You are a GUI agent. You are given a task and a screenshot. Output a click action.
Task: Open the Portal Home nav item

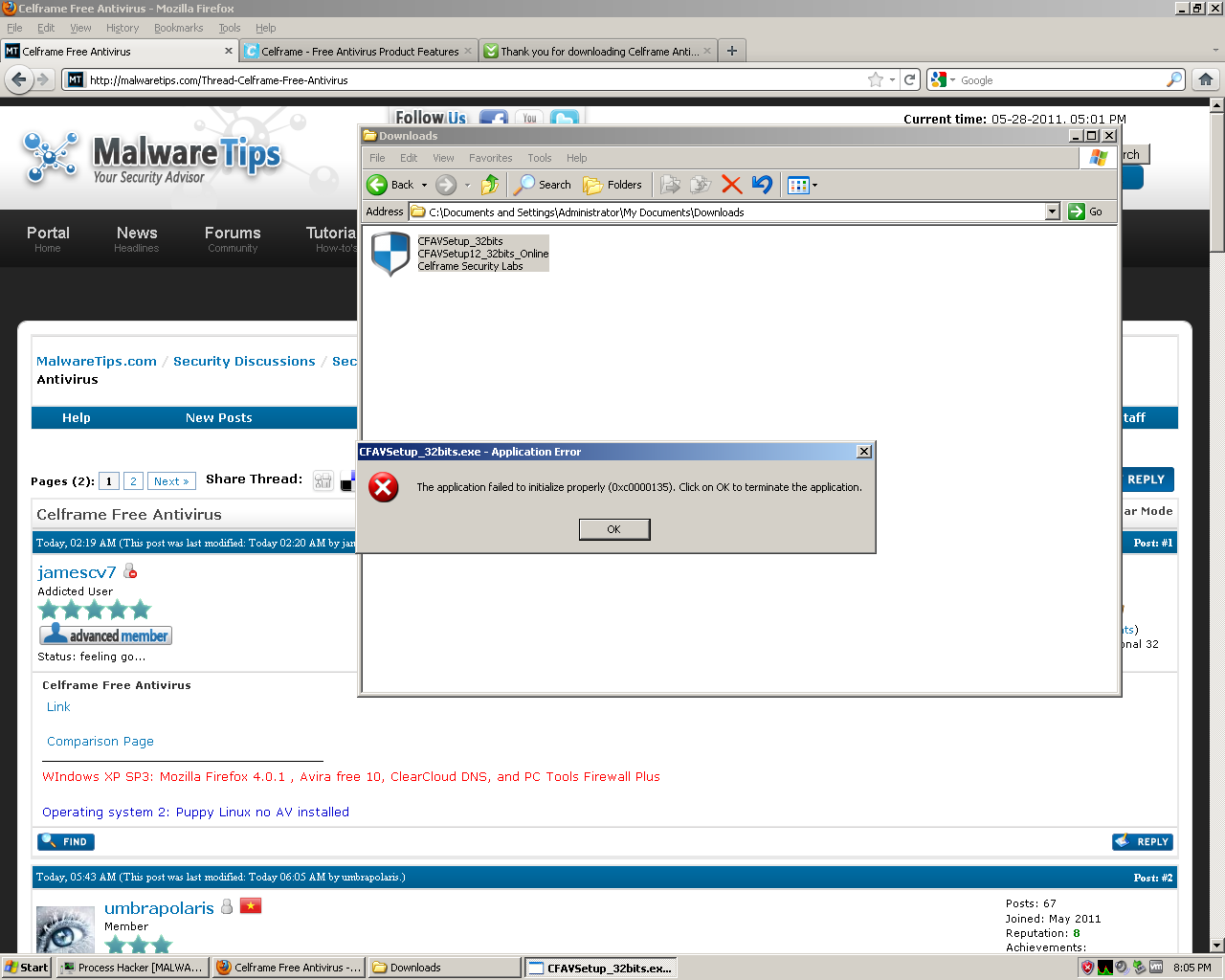pyautogui.click(x=48, y=238)
